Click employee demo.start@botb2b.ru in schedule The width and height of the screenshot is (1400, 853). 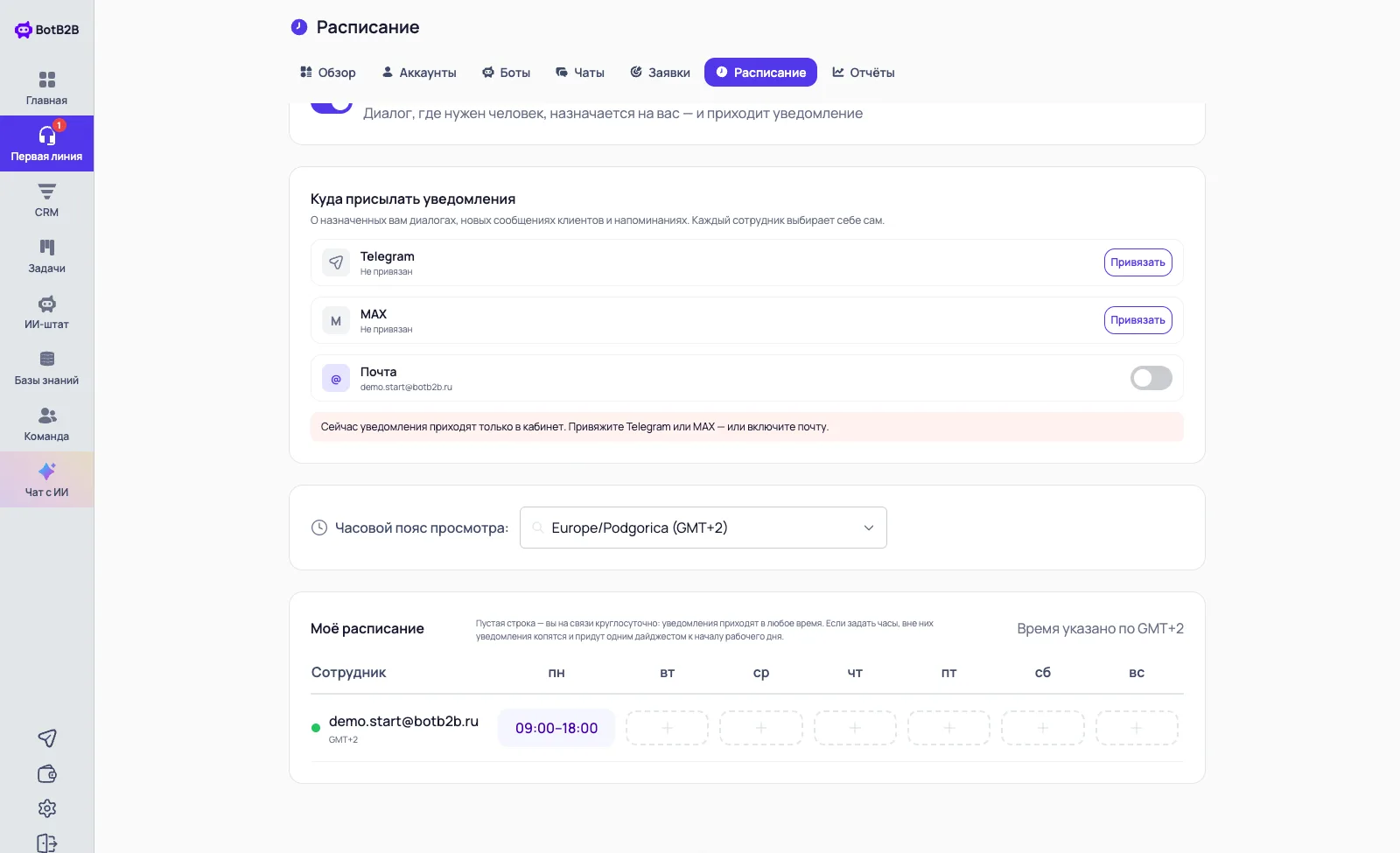[x=403, y=721]
